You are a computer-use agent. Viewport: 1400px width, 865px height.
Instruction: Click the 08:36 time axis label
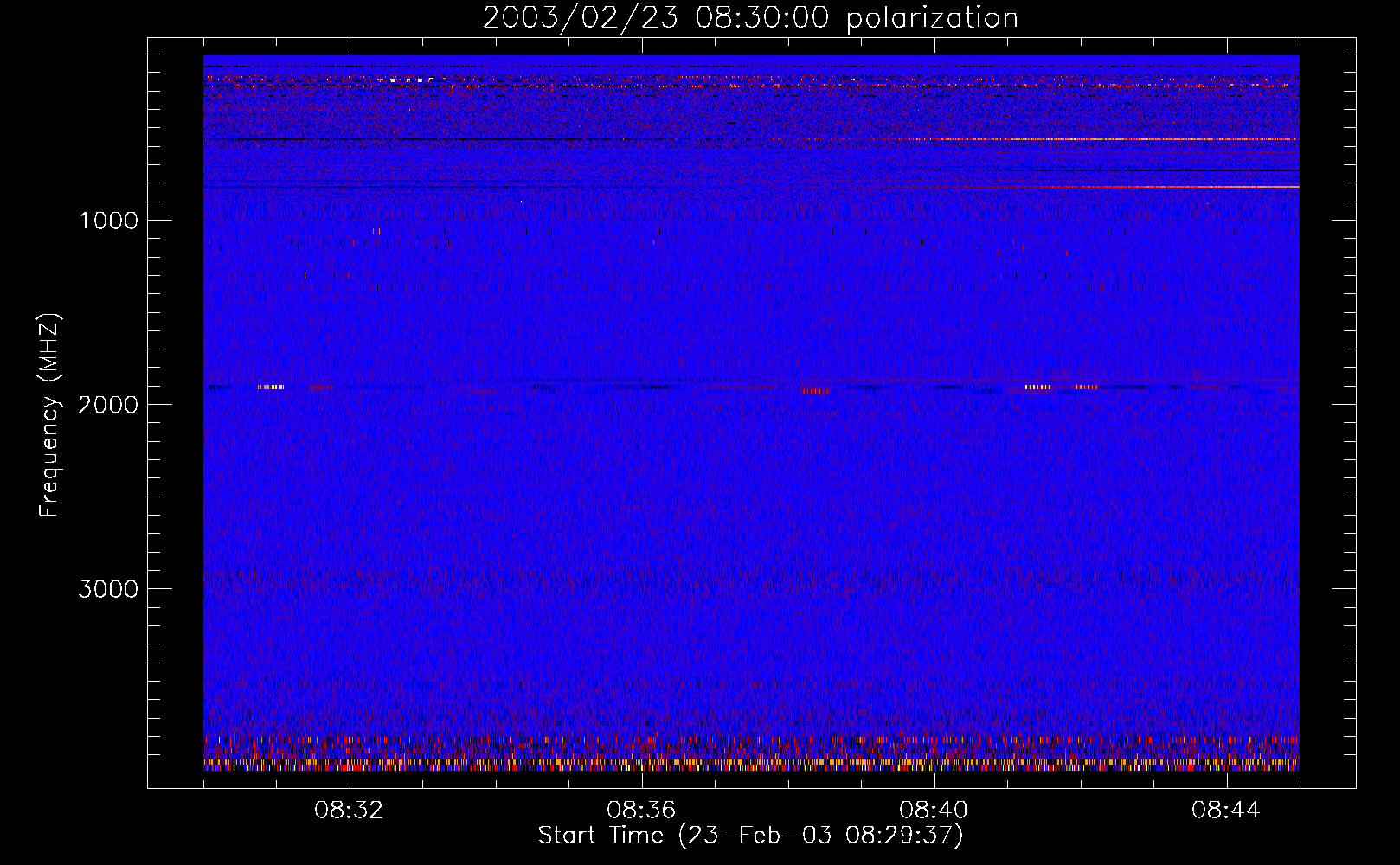tap(641, 811)
